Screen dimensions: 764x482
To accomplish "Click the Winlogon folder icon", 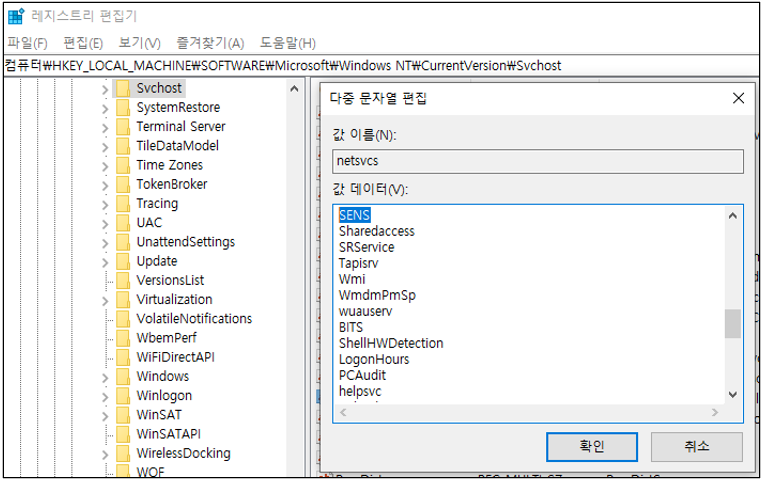I will point(122,396).
